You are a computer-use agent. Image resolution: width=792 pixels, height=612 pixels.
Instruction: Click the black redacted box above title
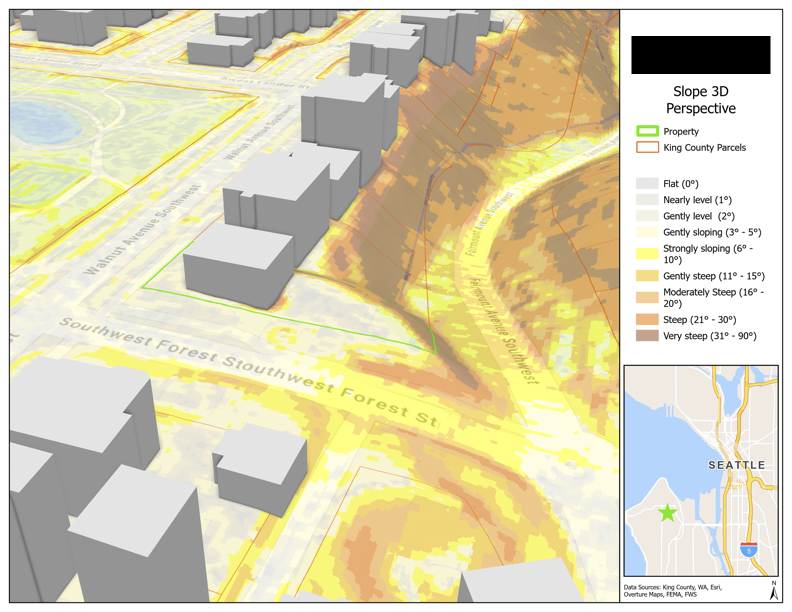point(700,55)
